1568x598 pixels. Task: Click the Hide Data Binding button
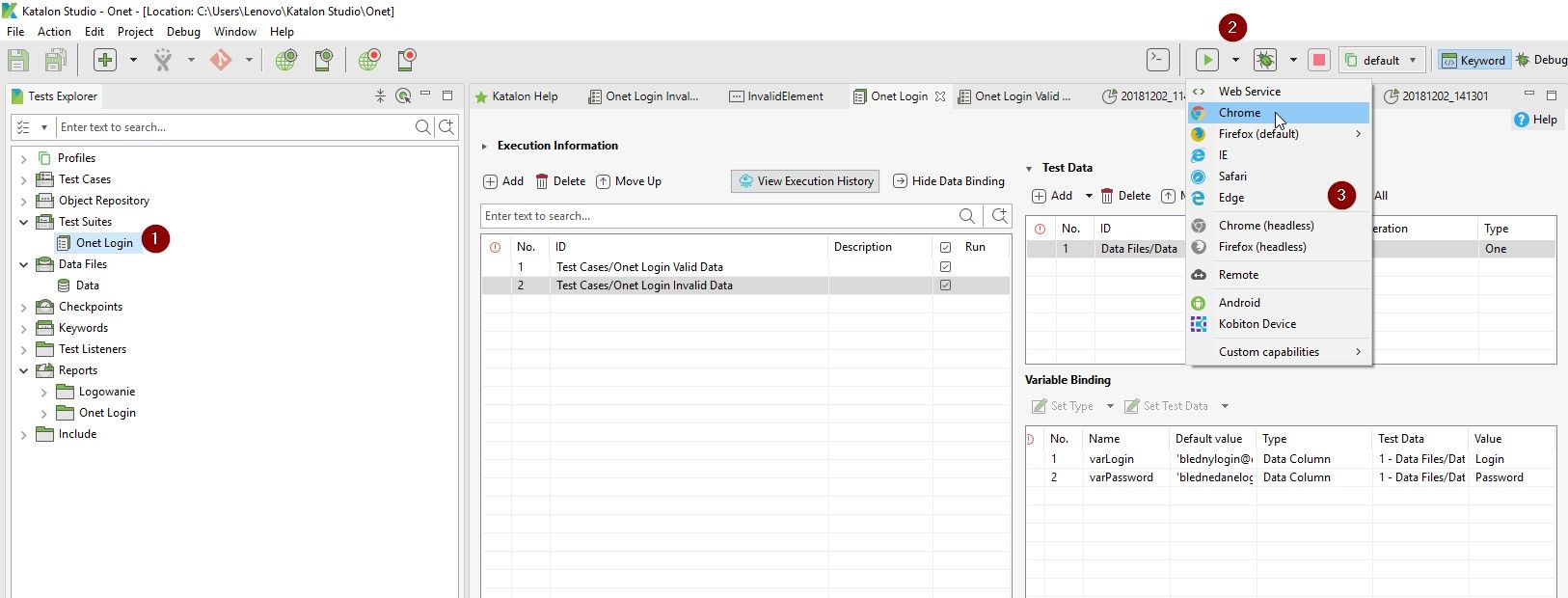(x=949, y=181)
